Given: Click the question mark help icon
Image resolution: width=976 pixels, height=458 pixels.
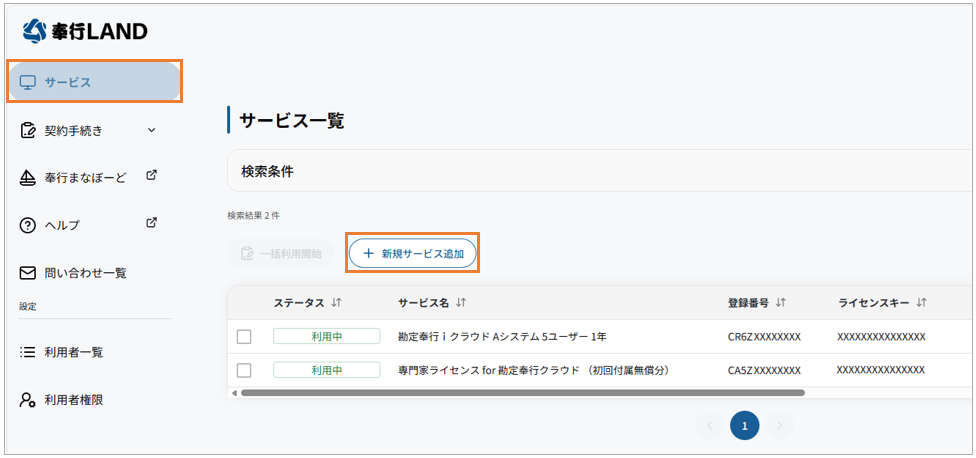Looking at the screenshot, I should (x=28, y=226).
